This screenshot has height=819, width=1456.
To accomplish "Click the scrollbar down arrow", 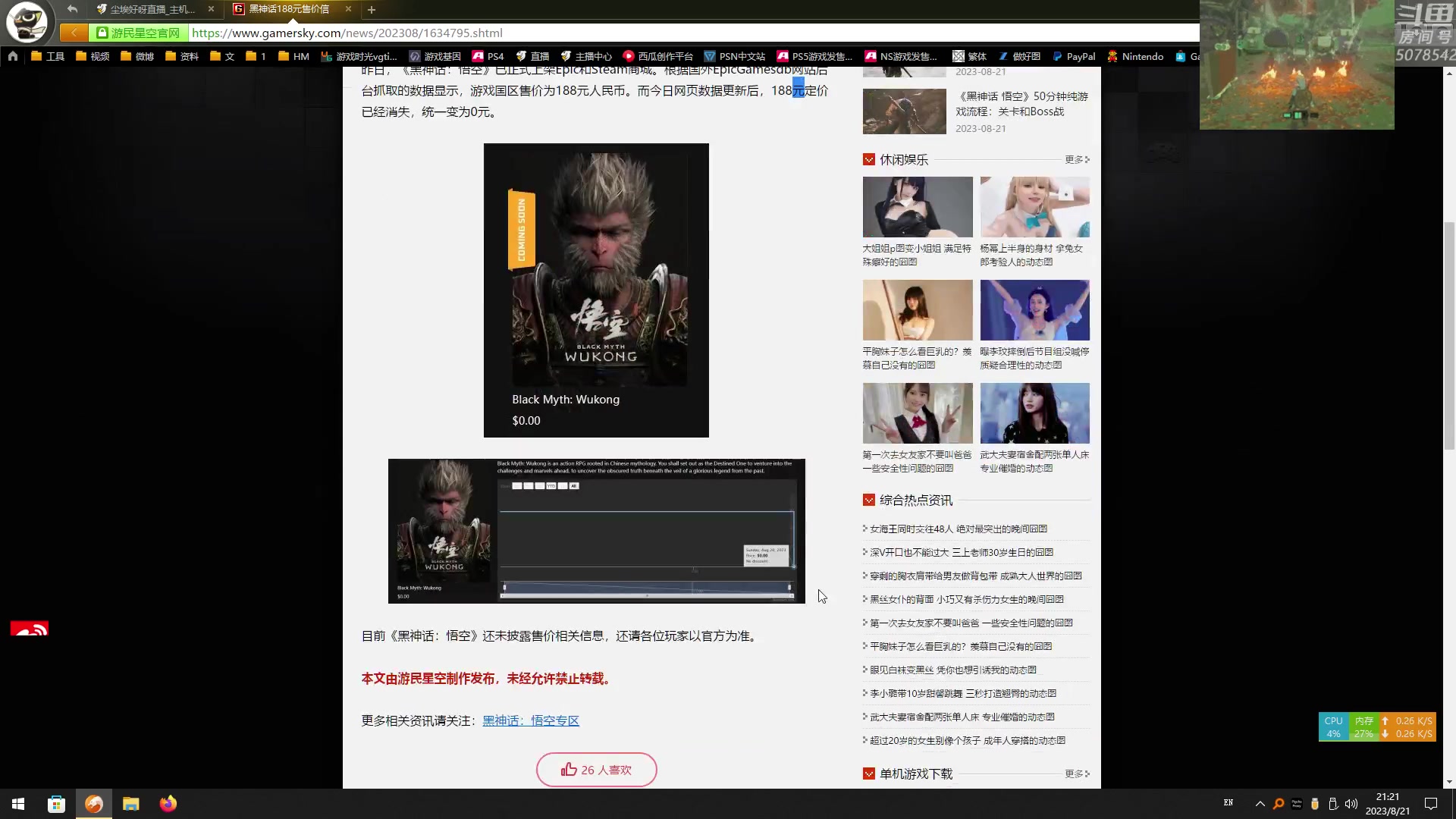I will pyautogui.click(x=1449, y=782).
